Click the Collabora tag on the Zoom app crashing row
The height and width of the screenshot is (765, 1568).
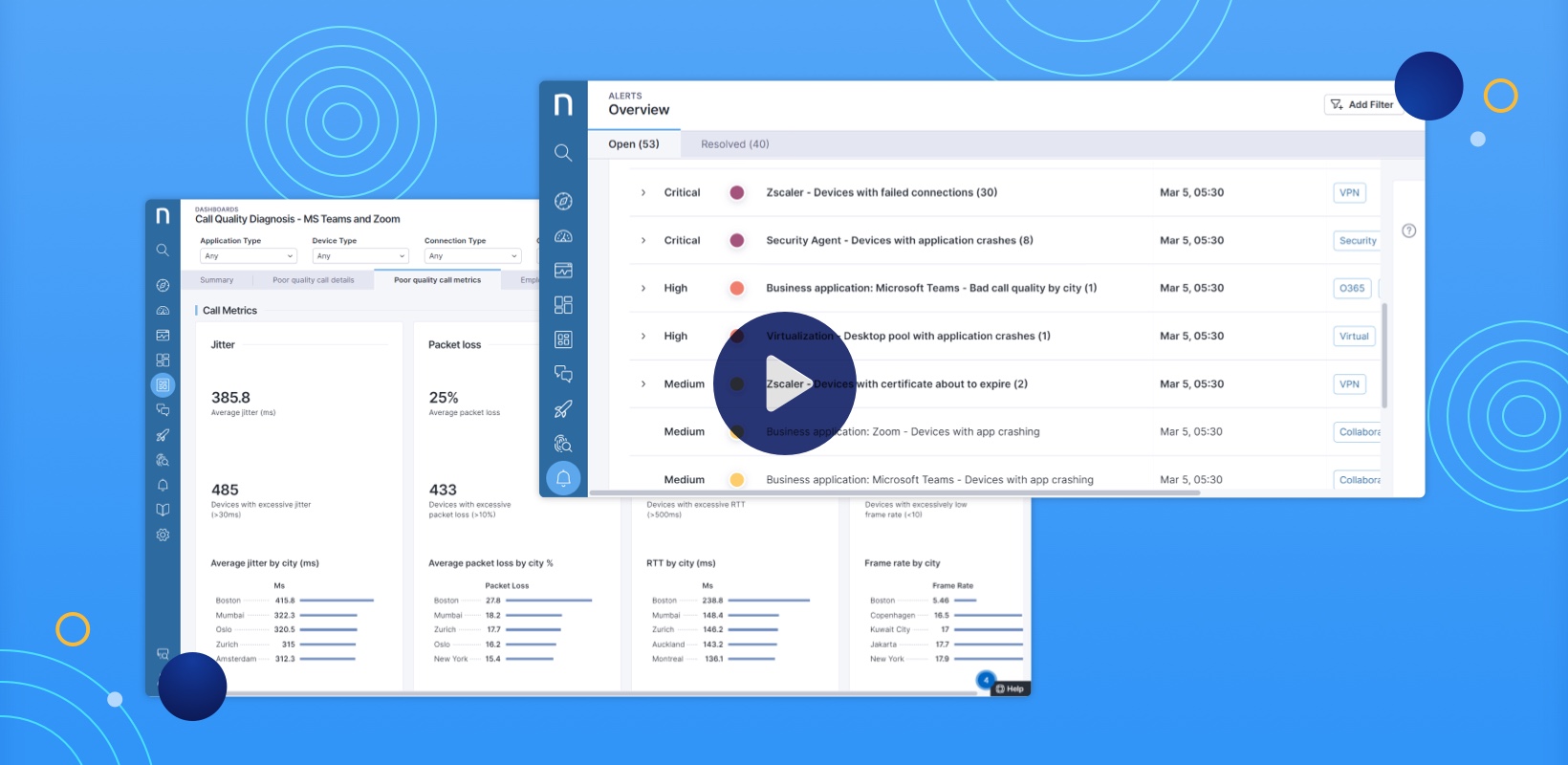(1358, 432)
